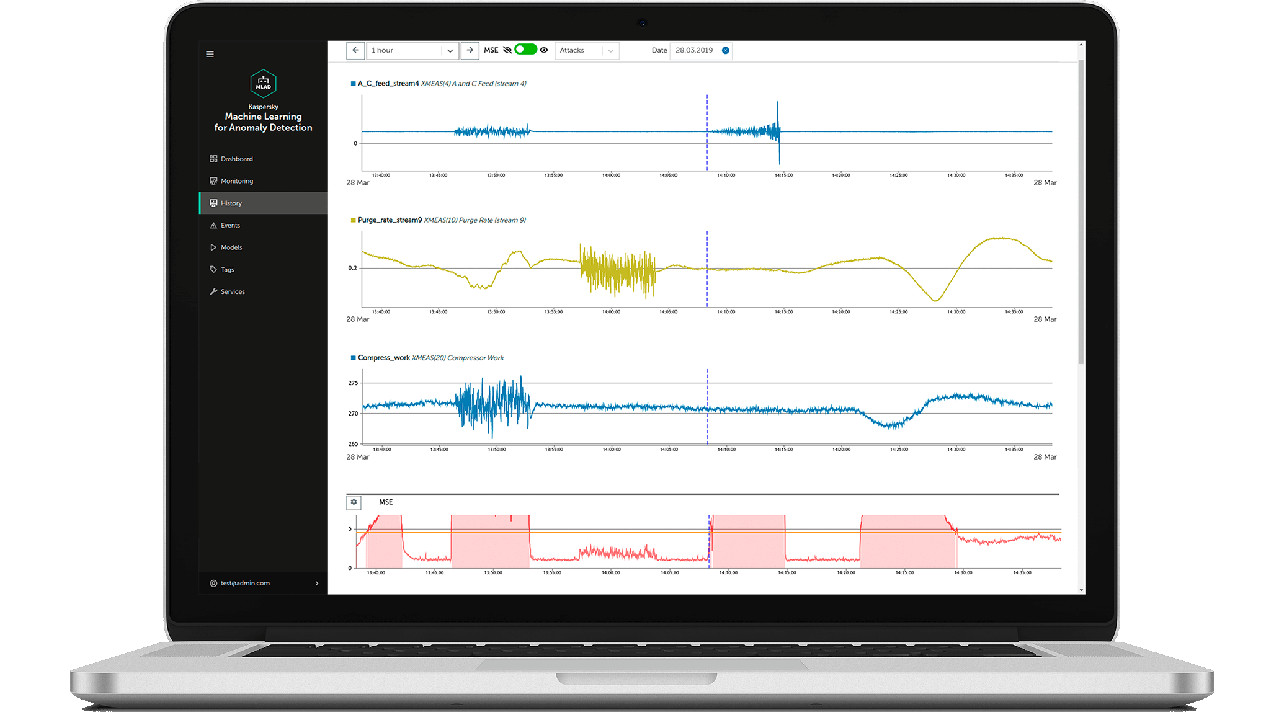This screenshot has width=1280, height=720.
Task: Click the A_C_feed_stream4 chart title
Action: (442, 83)
